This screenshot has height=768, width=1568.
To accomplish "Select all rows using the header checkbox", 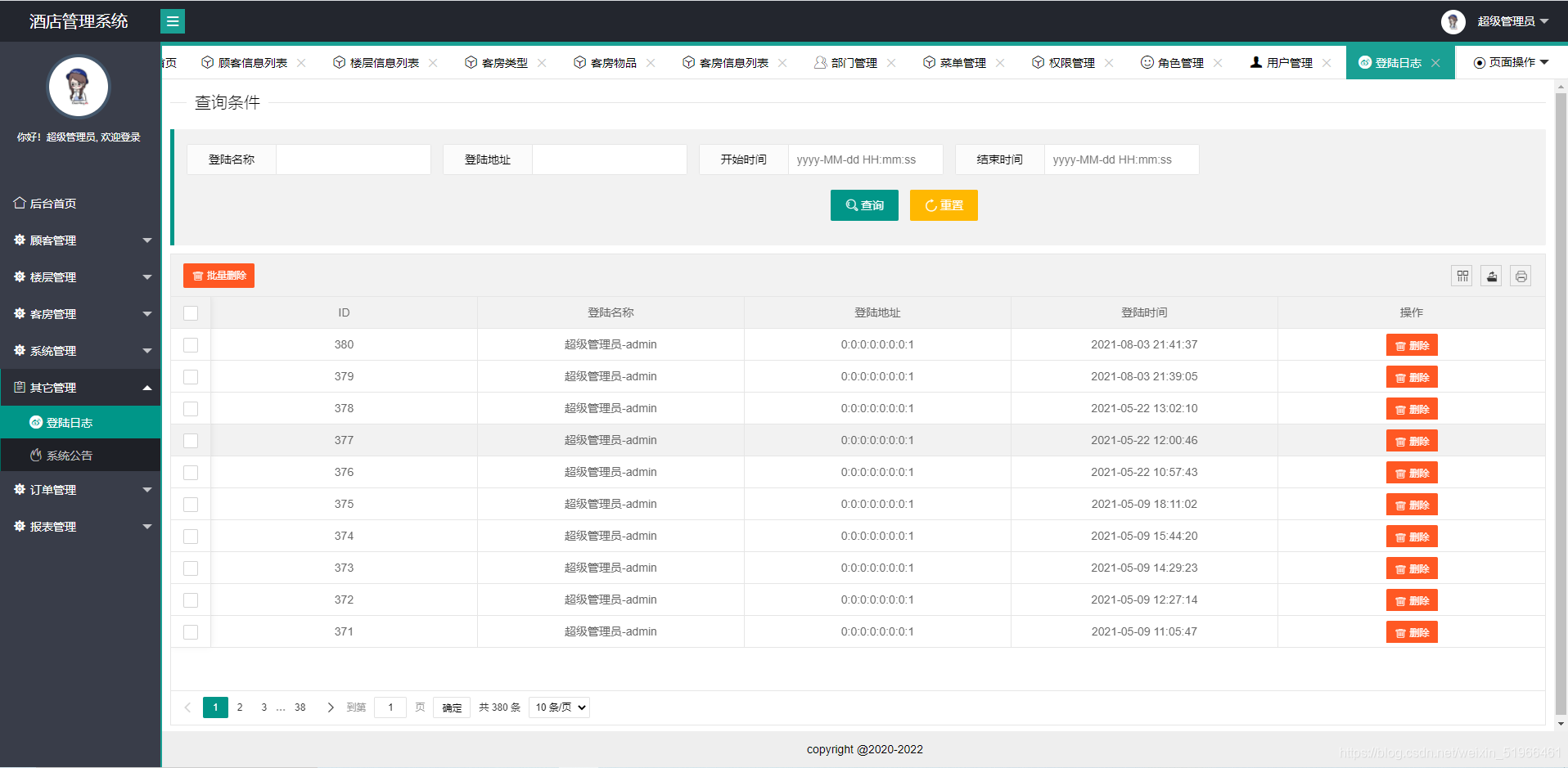I will (191, 312).
